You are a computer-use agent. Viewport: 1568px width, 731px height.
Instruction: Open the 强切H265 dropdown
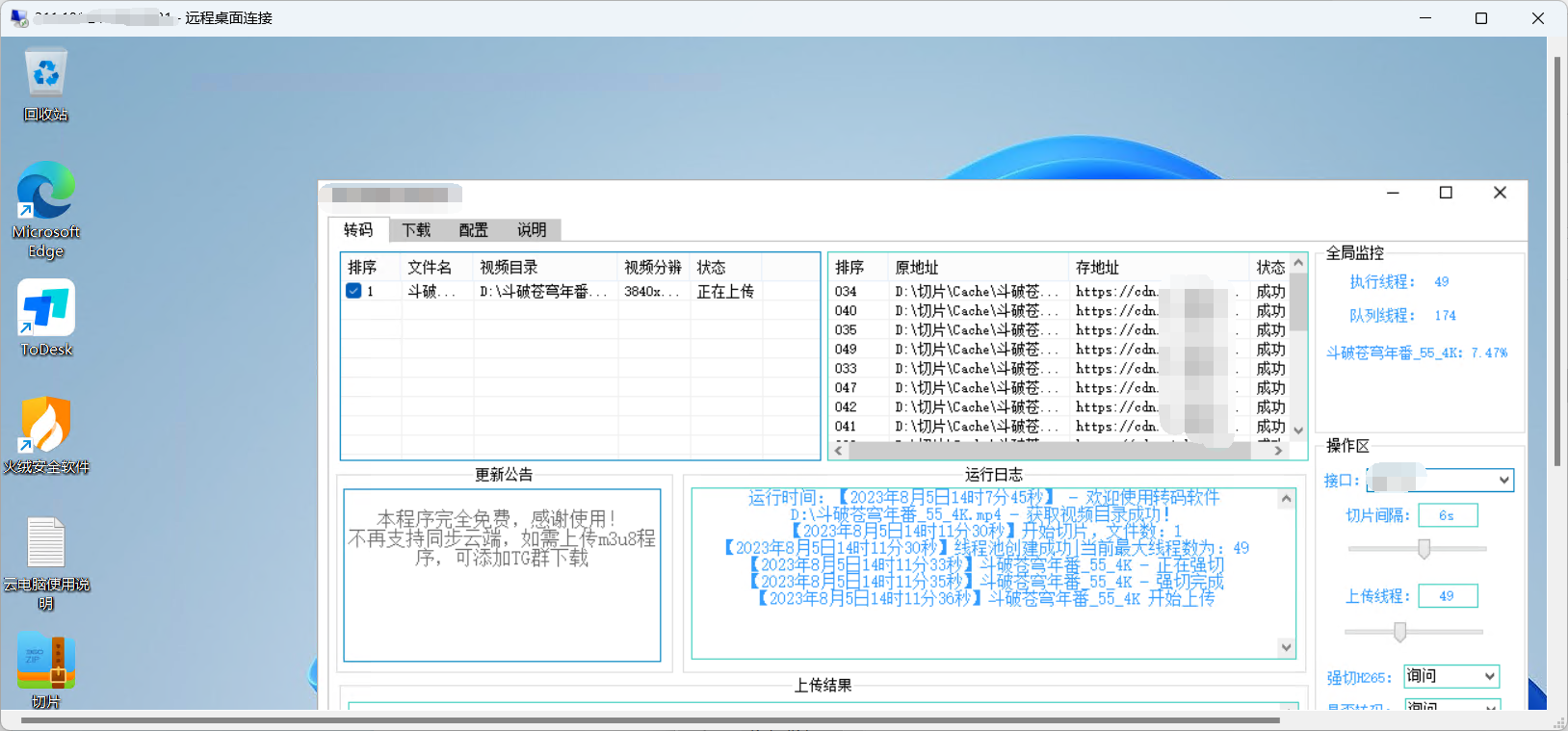(x=1489, y=676)
